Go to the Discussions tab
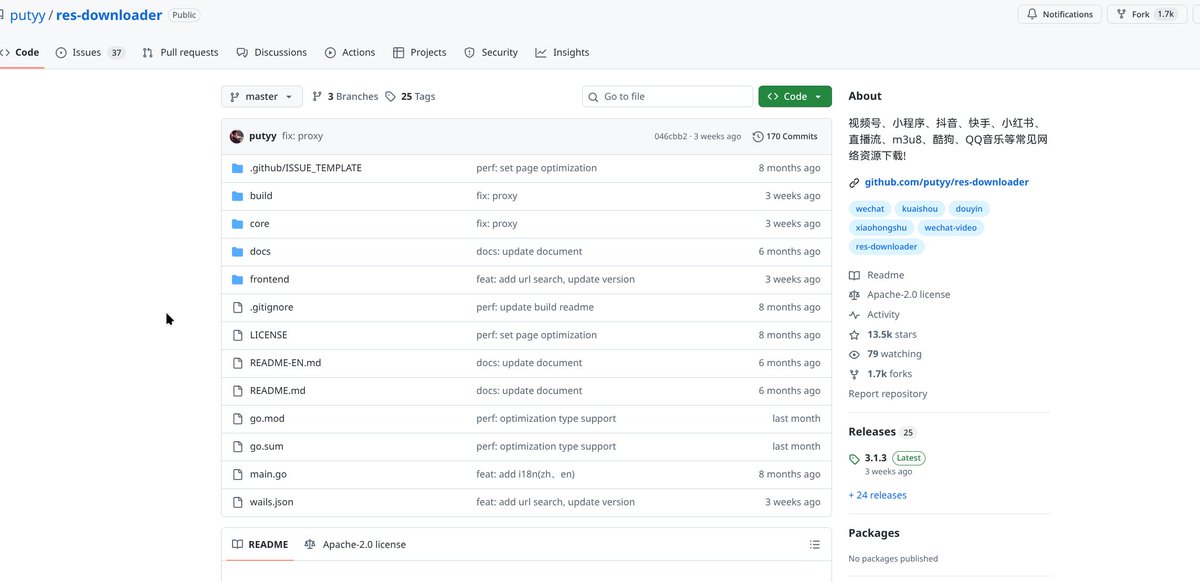Screen dimensions: 1200x582 tap(272, 52)
